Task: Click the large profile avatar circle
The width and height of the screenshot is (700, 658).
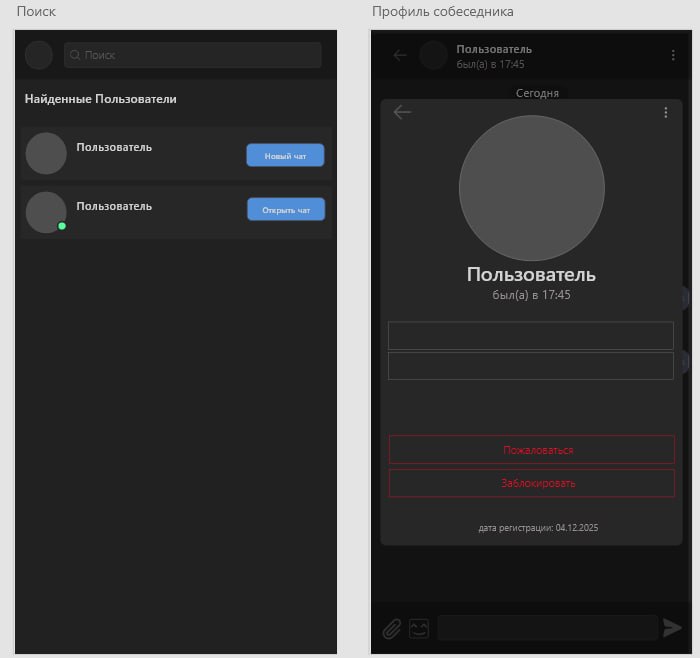Action: click(532, 188)
